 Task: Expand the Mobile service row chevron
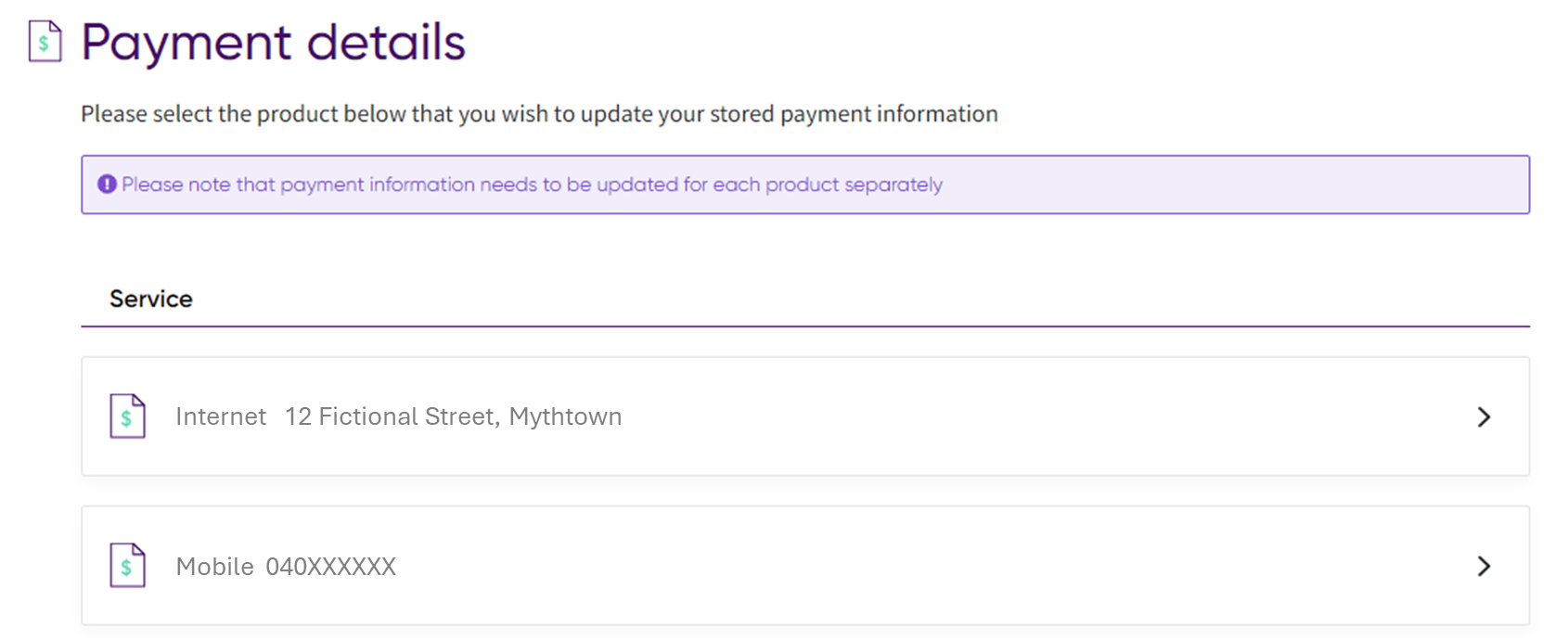[1484, 566]
